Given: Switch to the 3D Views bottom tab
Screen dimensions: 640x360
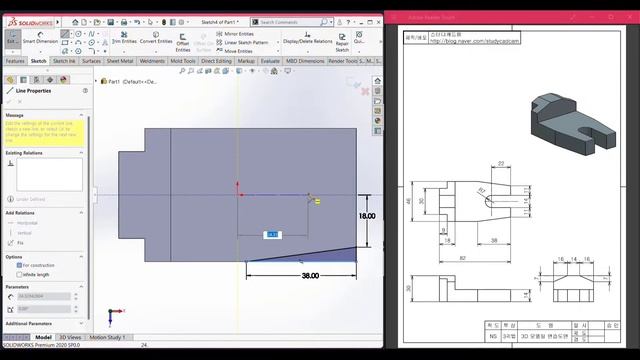Looking at the screenshot, I should (70, 337).
